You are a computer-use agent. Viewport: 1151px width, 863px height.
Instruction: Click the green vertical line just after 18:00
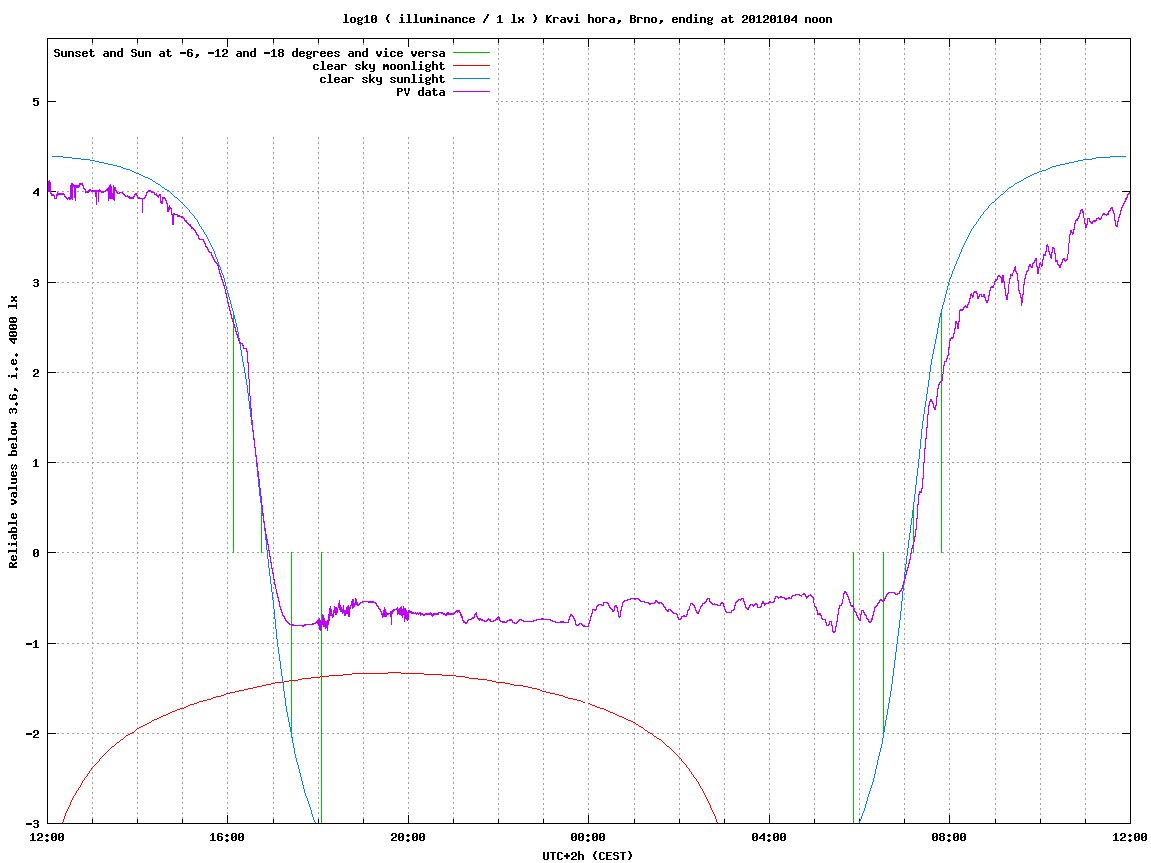[x=322, y=688]
